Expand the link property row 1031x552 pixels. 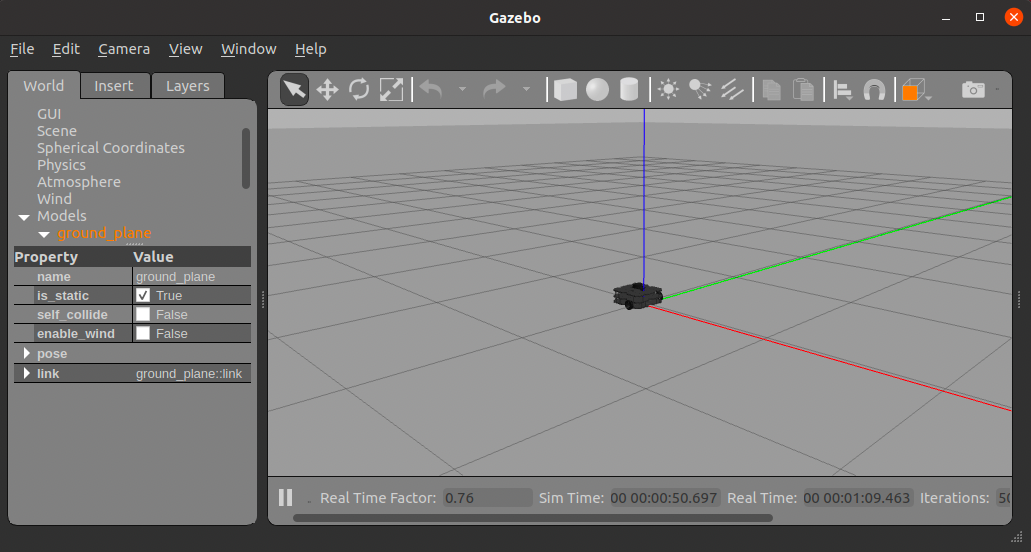point(27,374)
